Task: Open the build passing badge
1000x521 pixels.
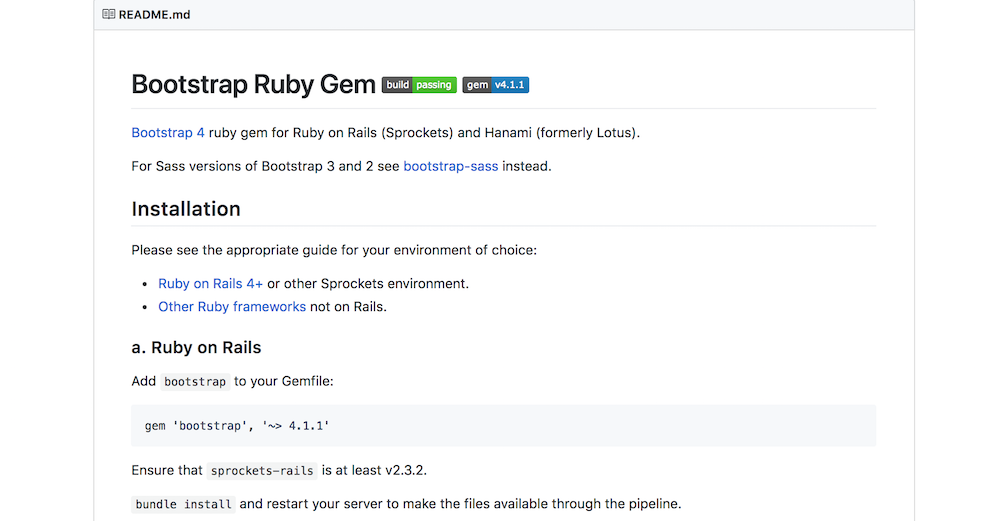Action: click(x=419, y=85)
